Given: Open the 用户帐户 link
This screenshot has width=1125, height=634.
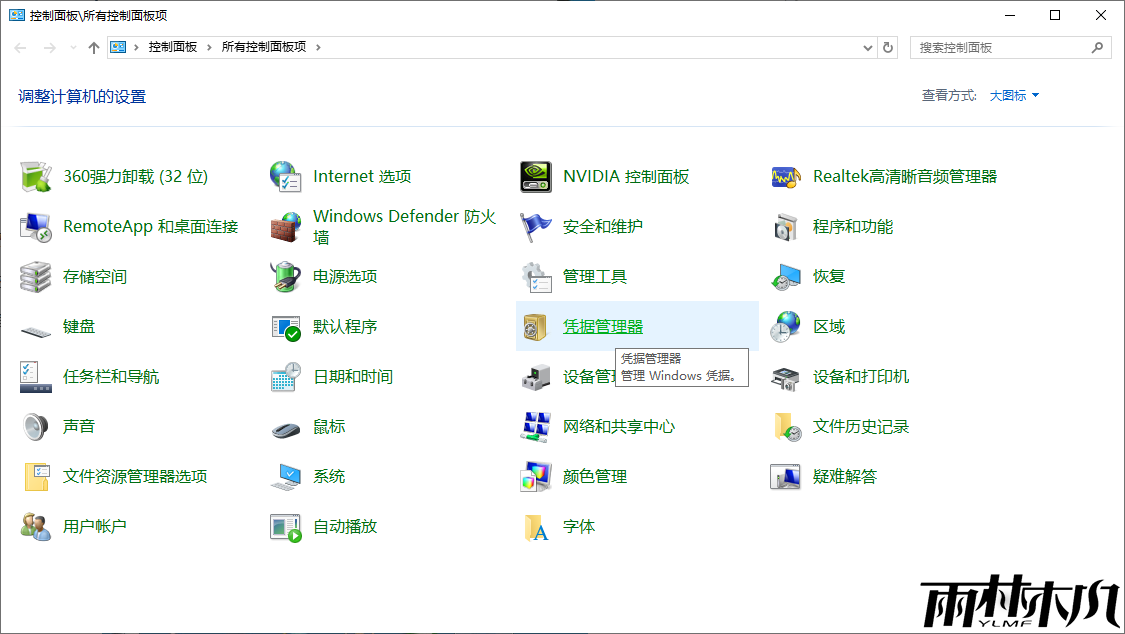Looking at the screenshot, I should tap(95, 527).
